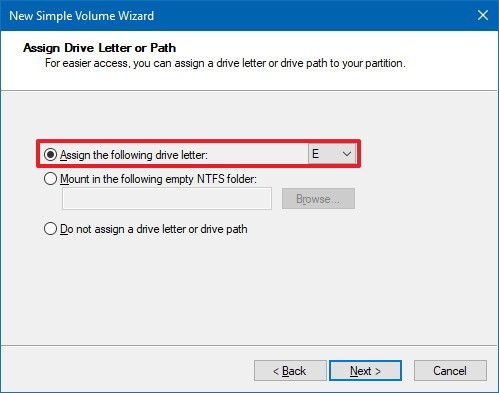Open the drive letter combo box showing E
Image resolution: width=499 pixels, height=393 pixels.
pyautogui.click(x=332, y=154)
